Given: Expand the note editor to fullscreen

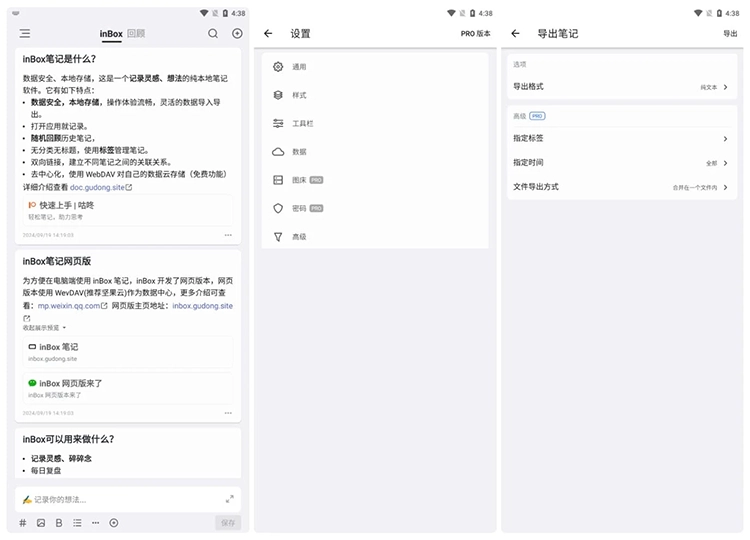Looking at the screenshot, I should point(229,498).
